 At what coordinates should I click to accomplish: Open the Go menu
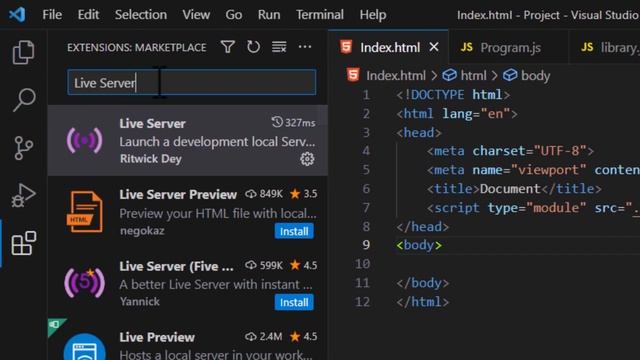[x=234, y=15]
